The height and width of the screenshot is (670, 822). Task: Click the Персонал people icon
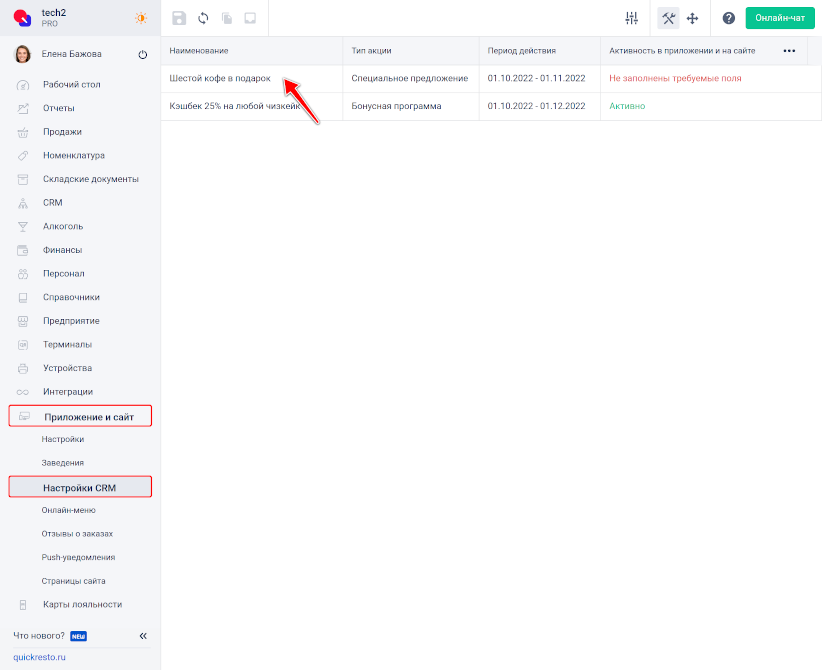click(23, 274)
